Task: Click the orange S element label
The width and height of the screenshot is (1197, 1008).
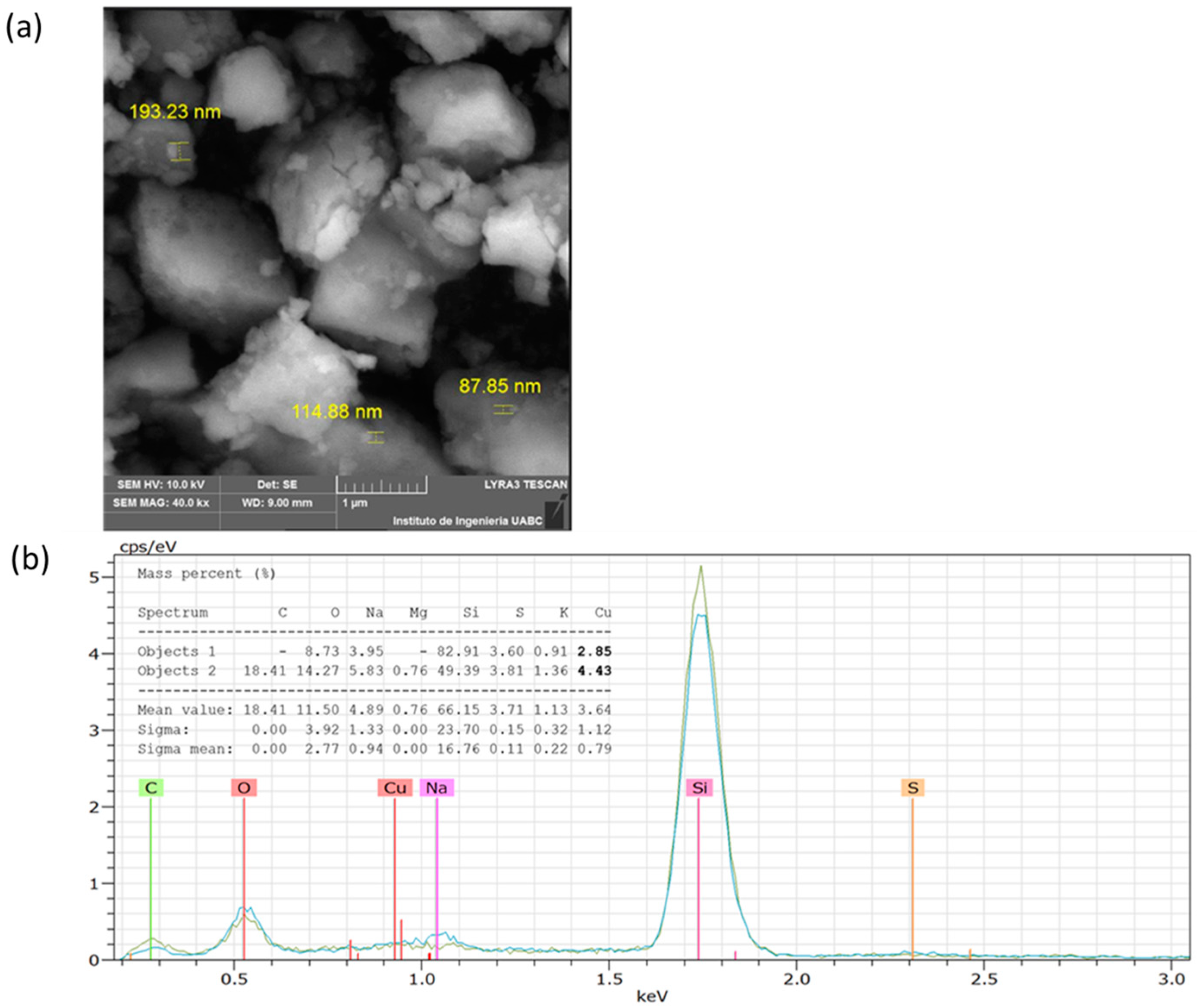Action: [x=912, y=788]
